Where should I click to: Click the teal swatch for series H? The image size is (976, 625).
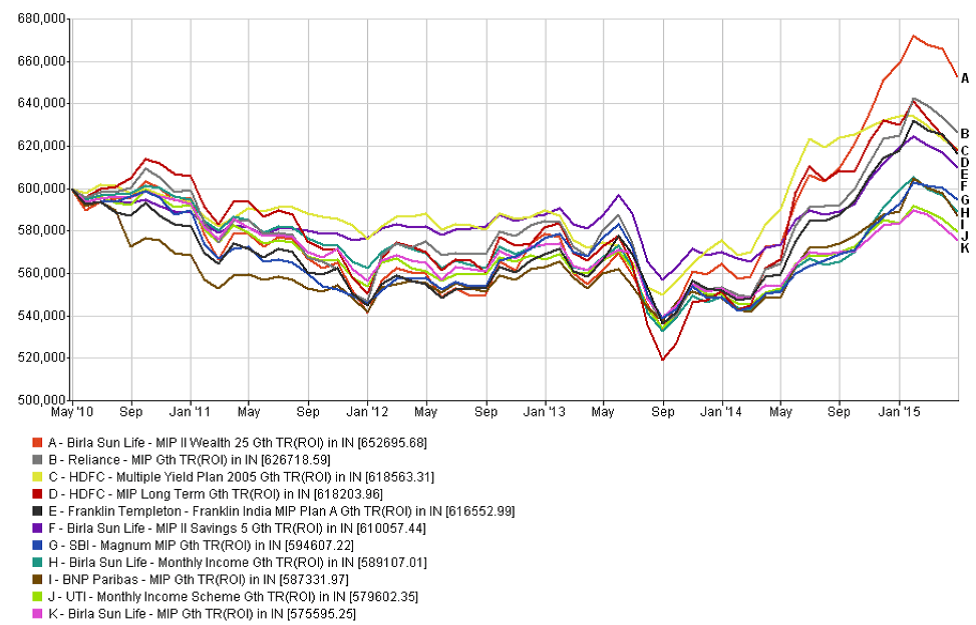[x=37, y=563]
